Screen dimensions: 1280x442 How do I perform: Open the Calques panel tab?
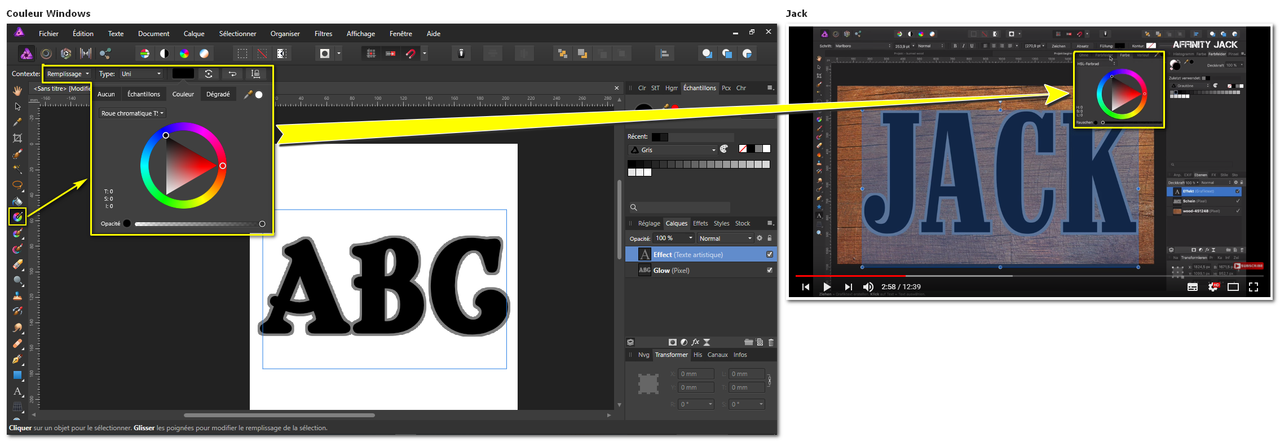point(676,223)
